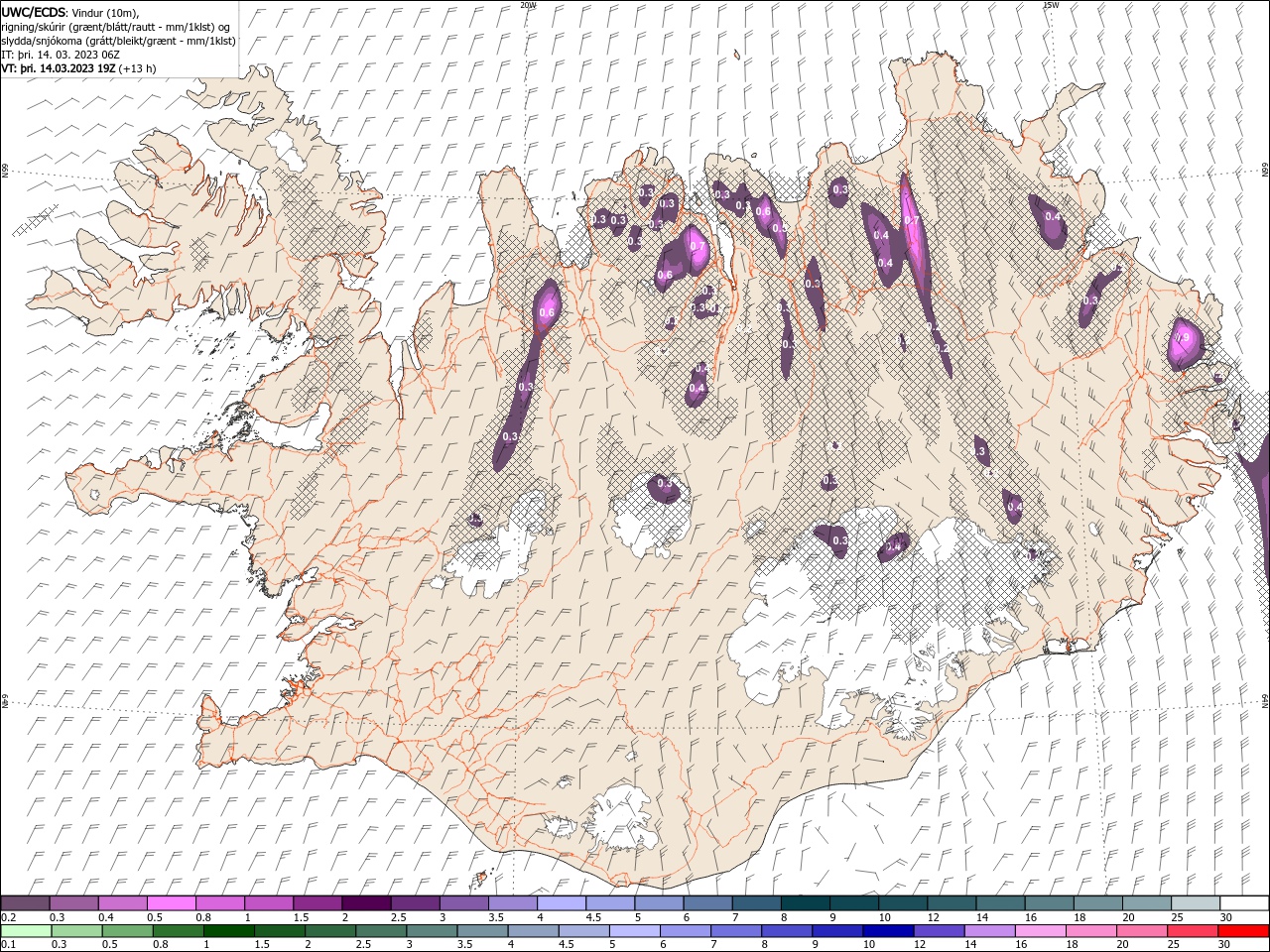Click the pale grey 25 snowfall swatch
Viewport: 1270px width, 952px height.
(x=1196, y=903)
